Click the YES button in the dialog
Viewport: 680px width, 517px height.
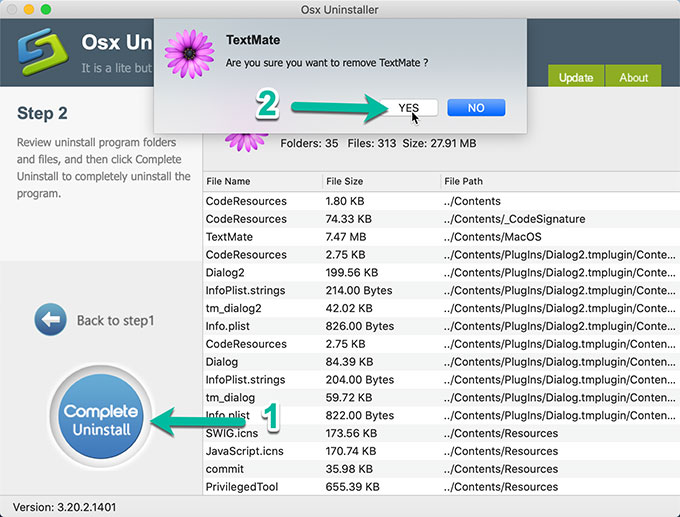point(409,108)
